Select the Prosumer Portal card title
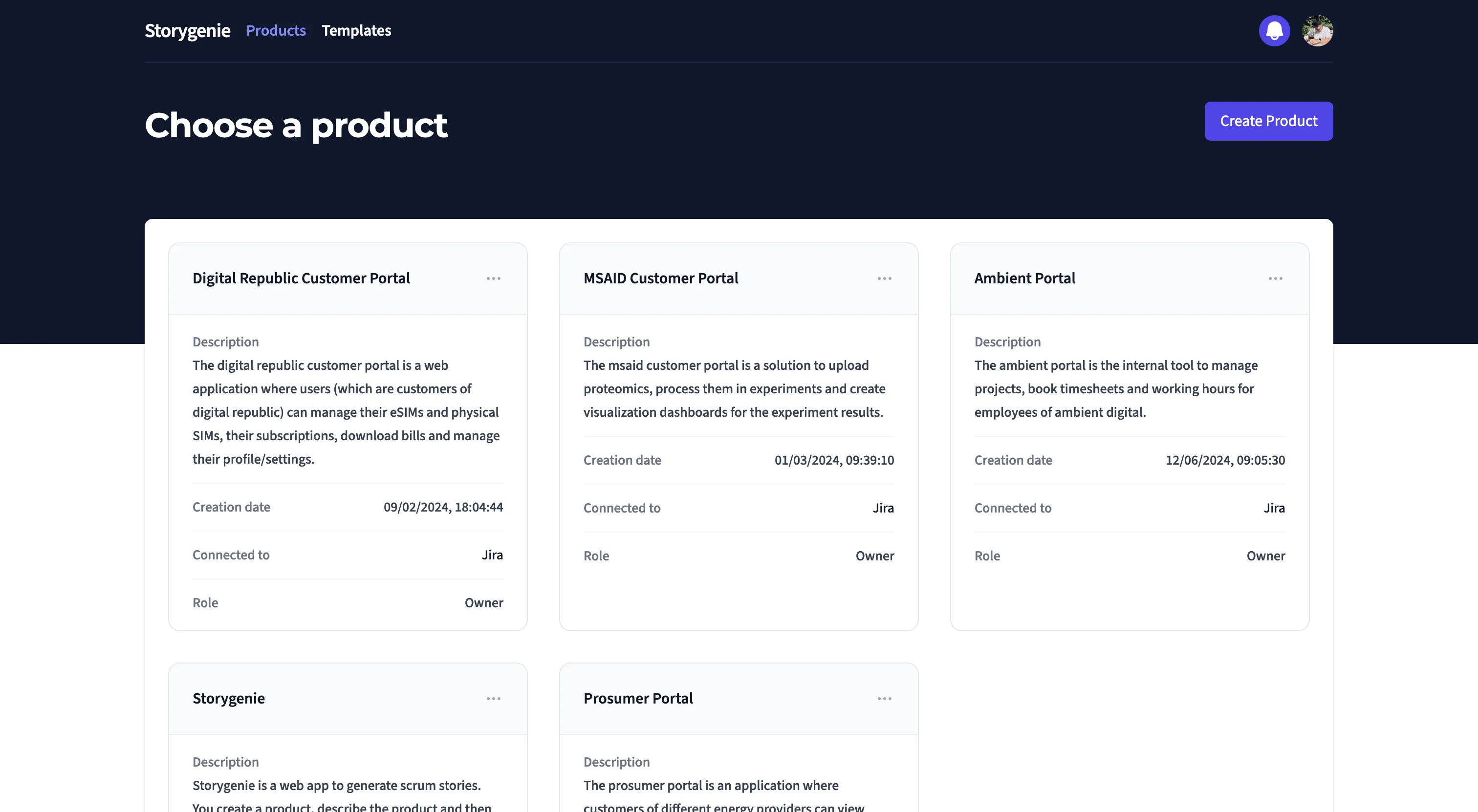The width and height of the screenshot is (1478, 812). click(638, 699)
